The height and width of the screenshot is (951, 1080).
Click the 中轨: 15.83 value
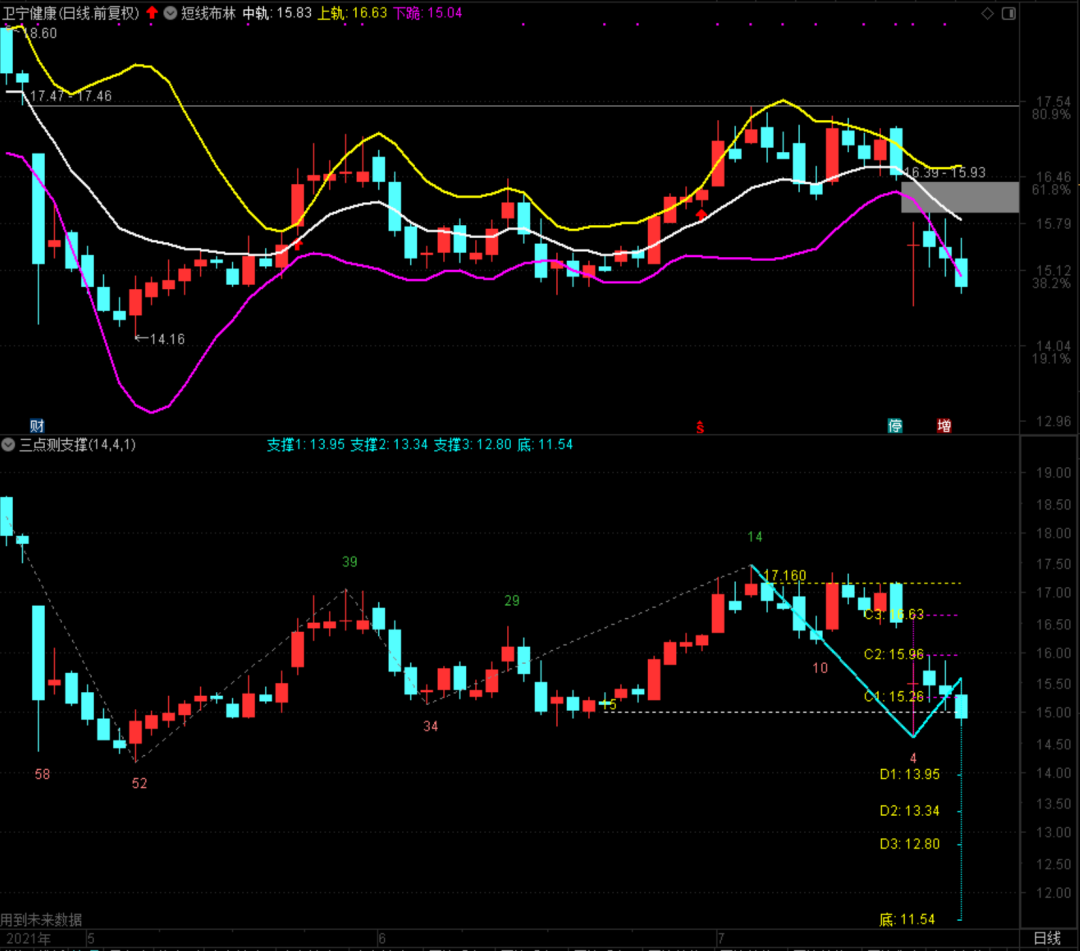coord(277,13)
